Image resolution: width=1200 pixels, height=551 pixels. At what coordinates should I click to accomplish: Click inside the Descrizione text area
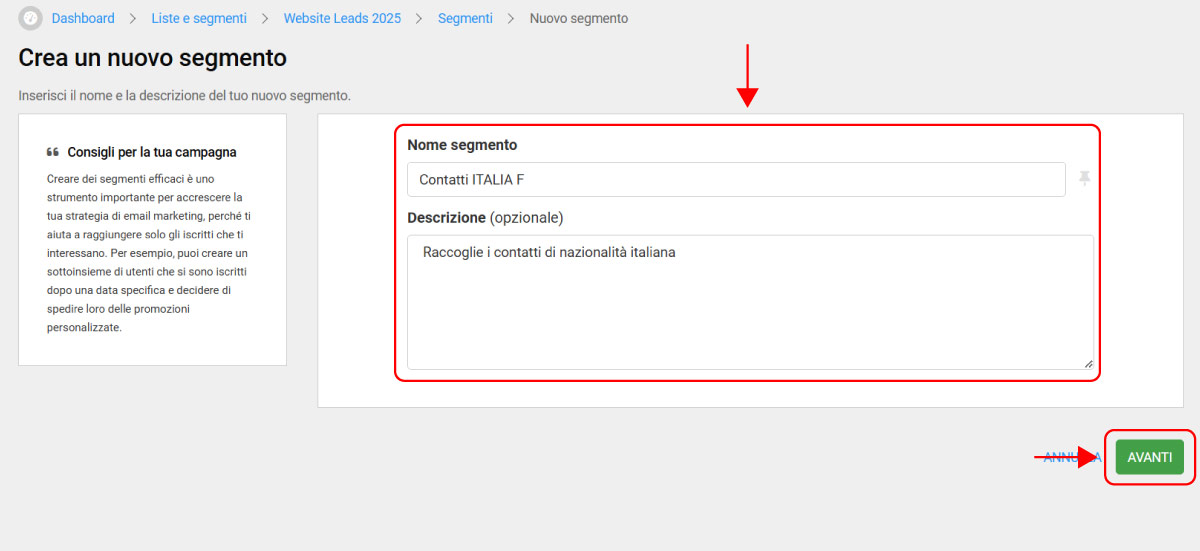pyautogui.click(x=750, y=302)
